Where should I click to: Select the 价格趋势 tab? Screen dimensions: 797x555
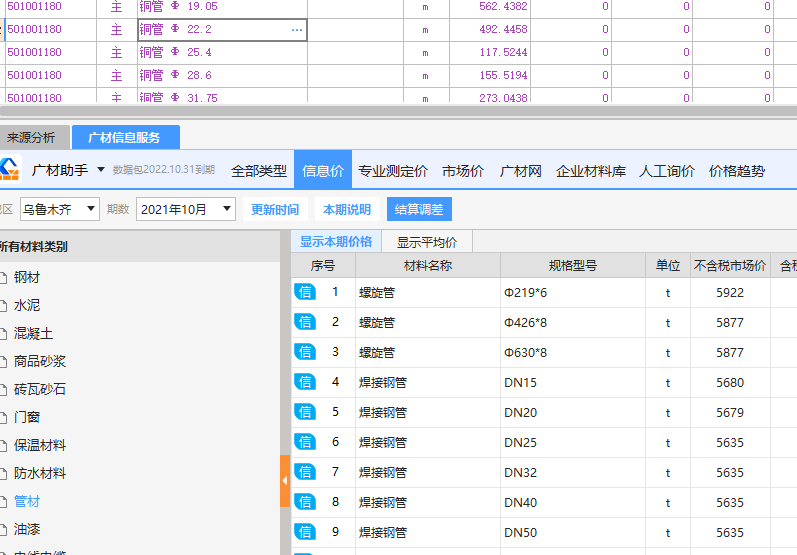coord(737,171)
